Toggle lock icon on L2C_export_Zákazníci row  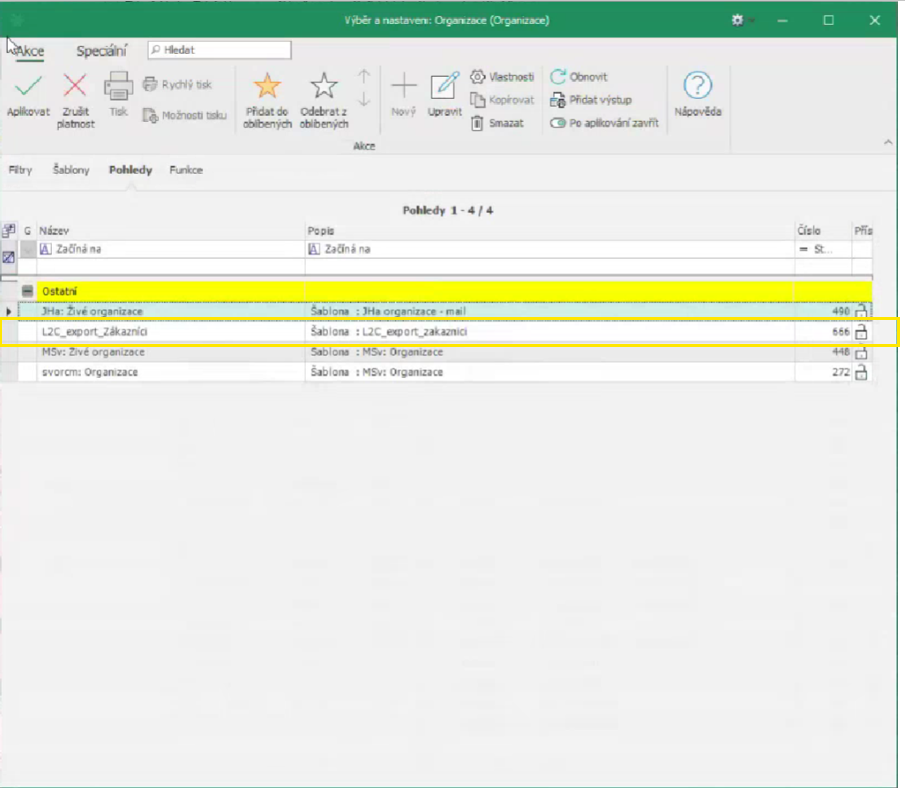pos(860,332)
